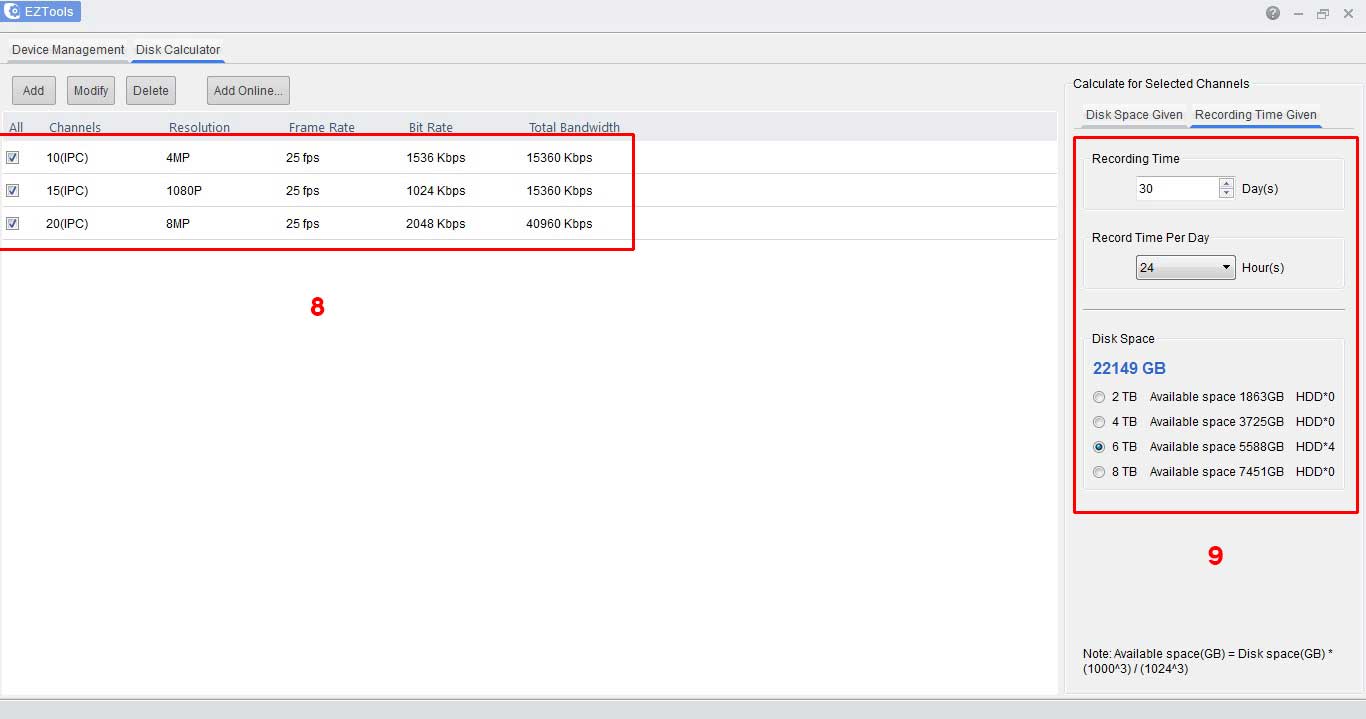Viewport: 1366px width, 719px height.
Task: Click the Recording Time days input field
Action: point(1176,188)
